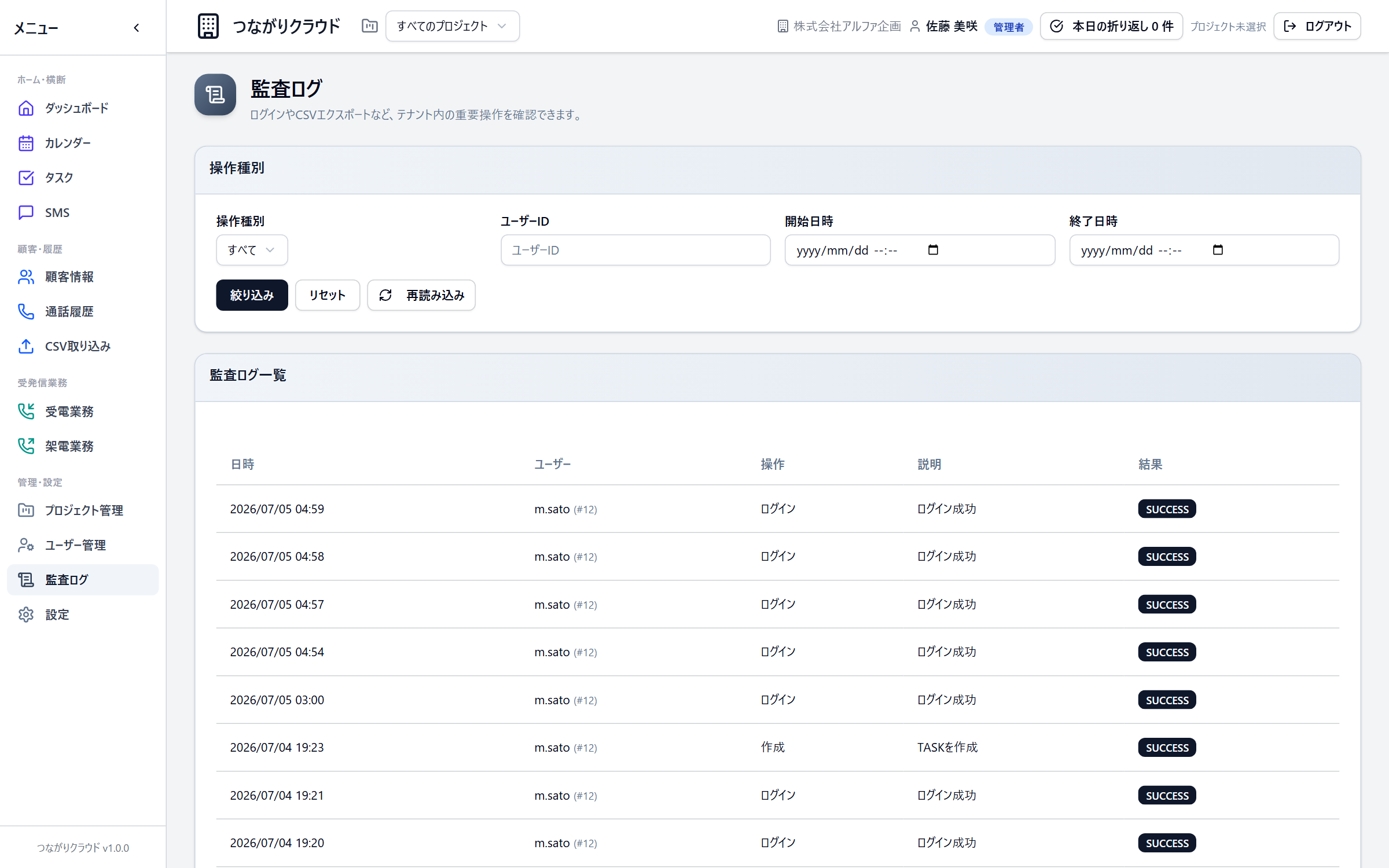Click the 2026/07/04 19:23 timestamp
Screen dimensions: 1389x868
pyautogui.click(x=277, y=748)
